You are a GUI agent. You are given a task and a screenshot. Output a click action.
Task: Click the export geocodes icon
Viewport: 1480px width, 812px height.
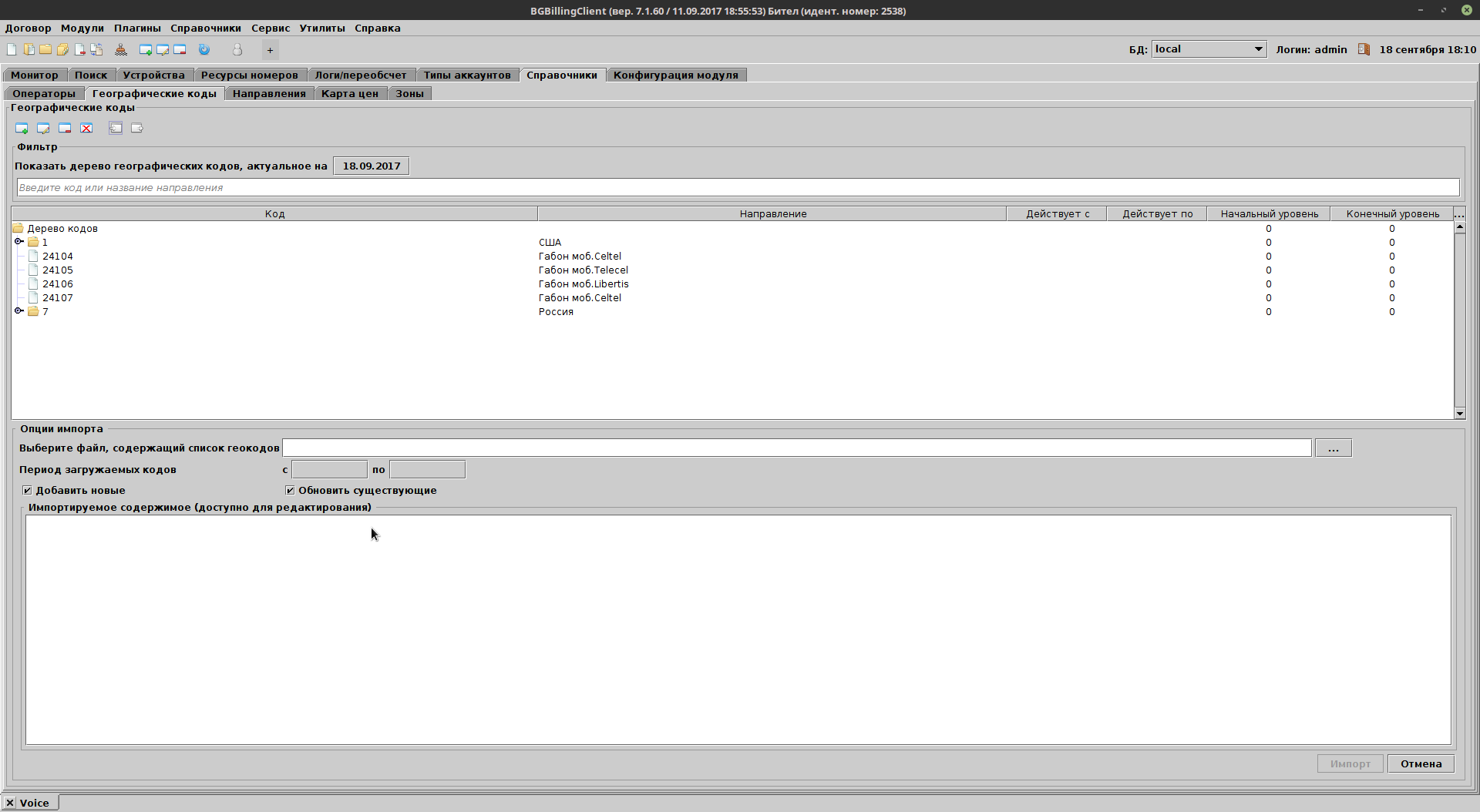coord(137,129)
